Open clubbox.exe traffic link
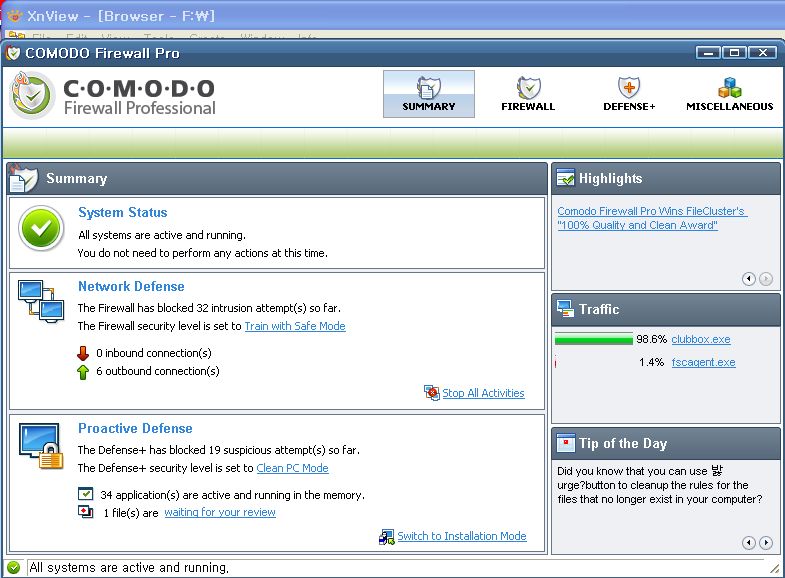The height and width of the screenshot is (578, 785). click(701, 339)
